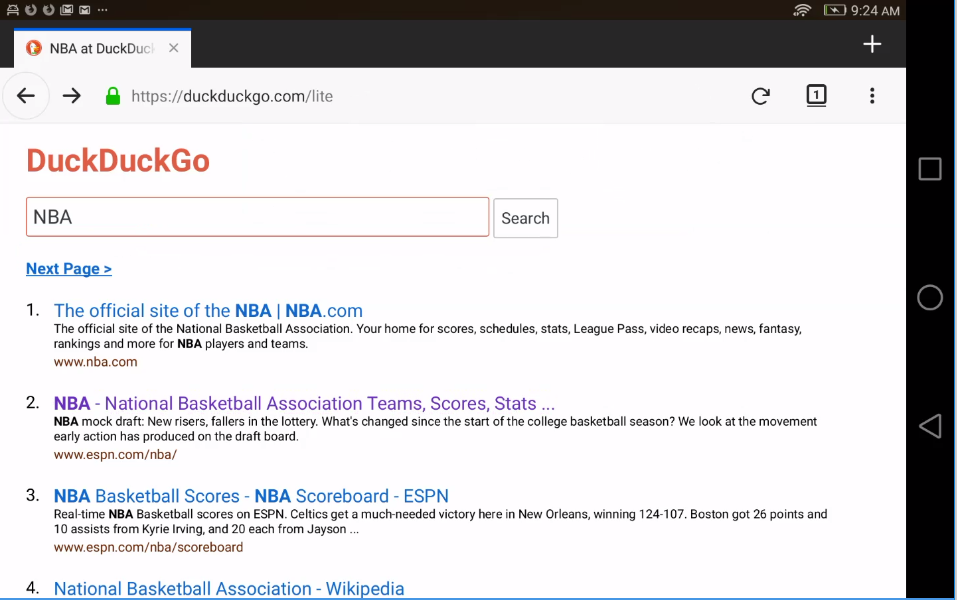Open the National Basketball Association Wikipedia result

coord(228,588)
